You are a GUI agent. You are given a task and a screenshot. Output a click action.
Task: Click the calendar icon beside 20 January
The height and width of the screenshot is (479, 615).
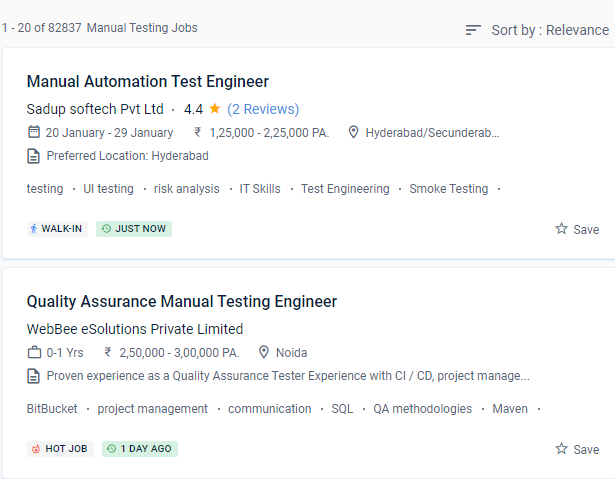click(34, 132)
